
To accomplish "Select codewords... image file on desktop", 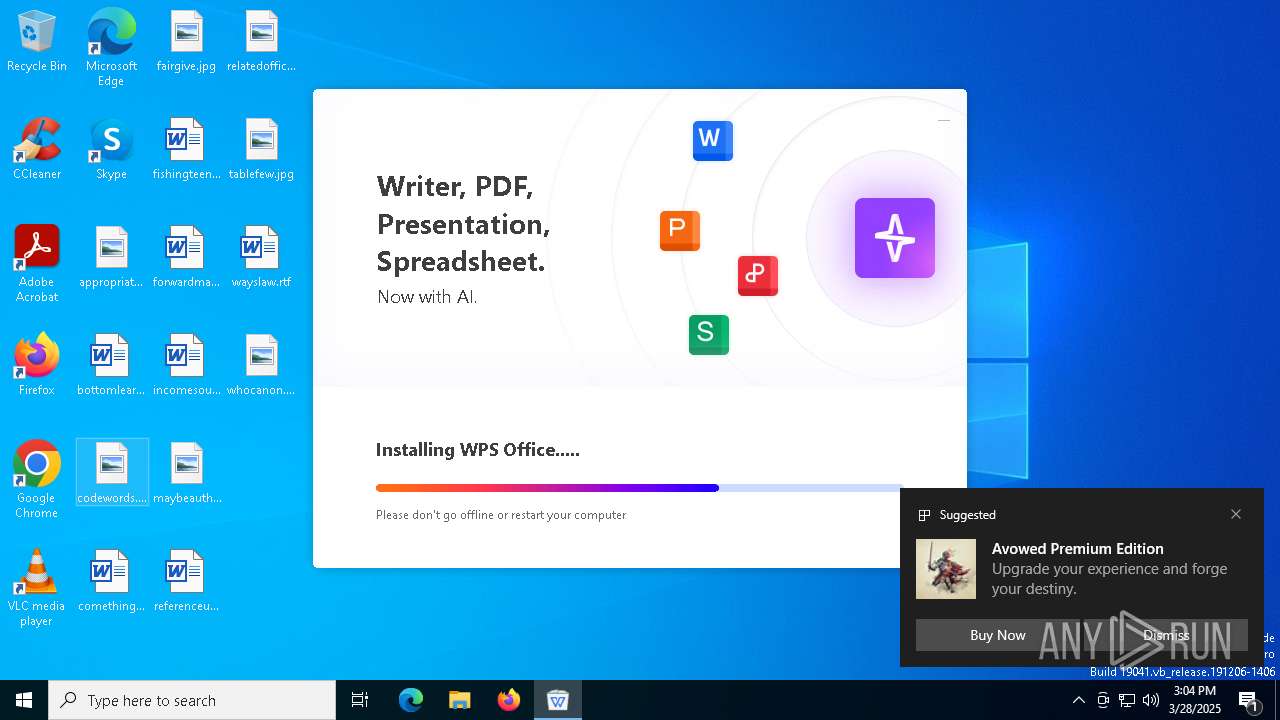I will (112, 472).
